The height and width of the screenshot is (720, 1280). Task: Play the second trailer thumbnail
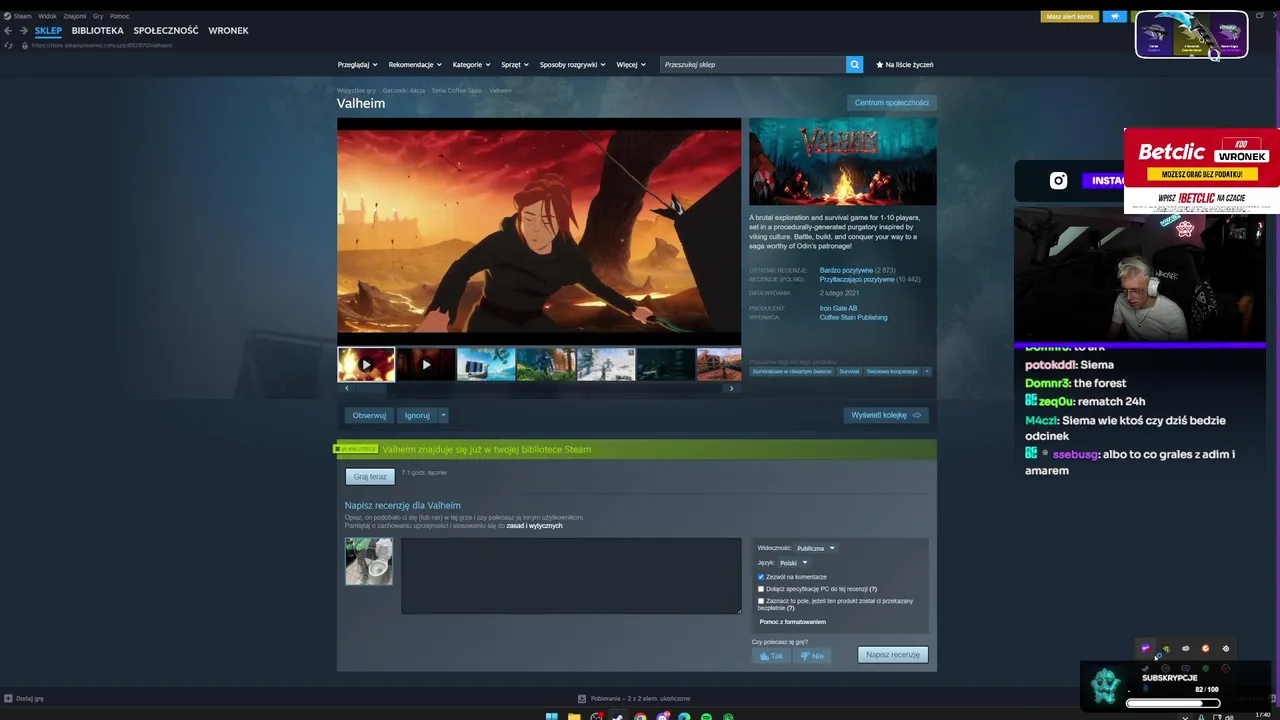click(x=426, y=364)
